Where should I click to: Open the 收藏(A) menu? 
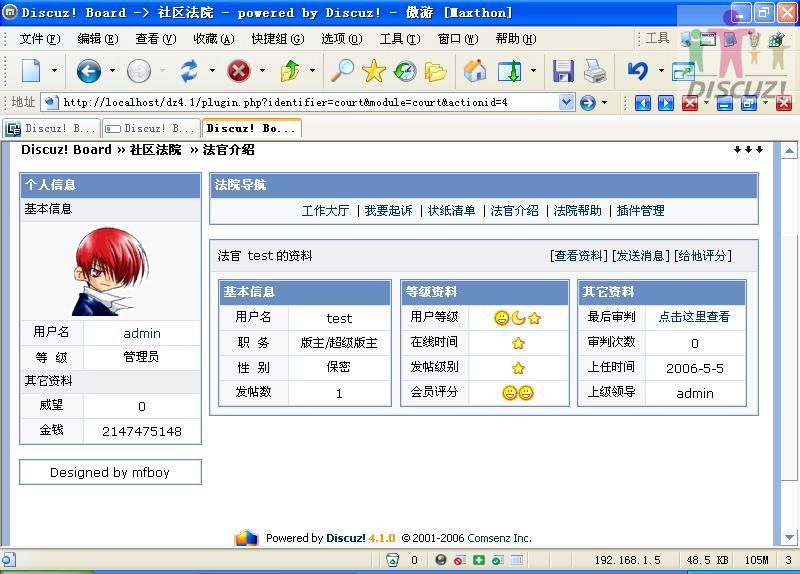coord(214,39)
